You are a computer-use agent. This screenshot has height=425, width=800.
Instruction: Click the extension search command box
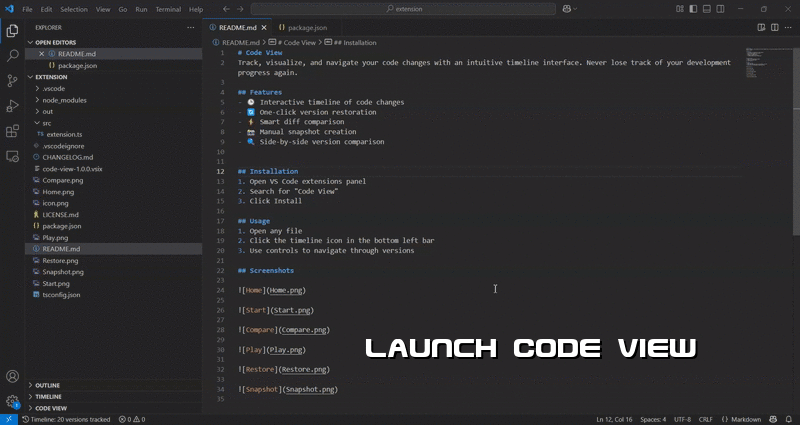click(x=403, y=9)
